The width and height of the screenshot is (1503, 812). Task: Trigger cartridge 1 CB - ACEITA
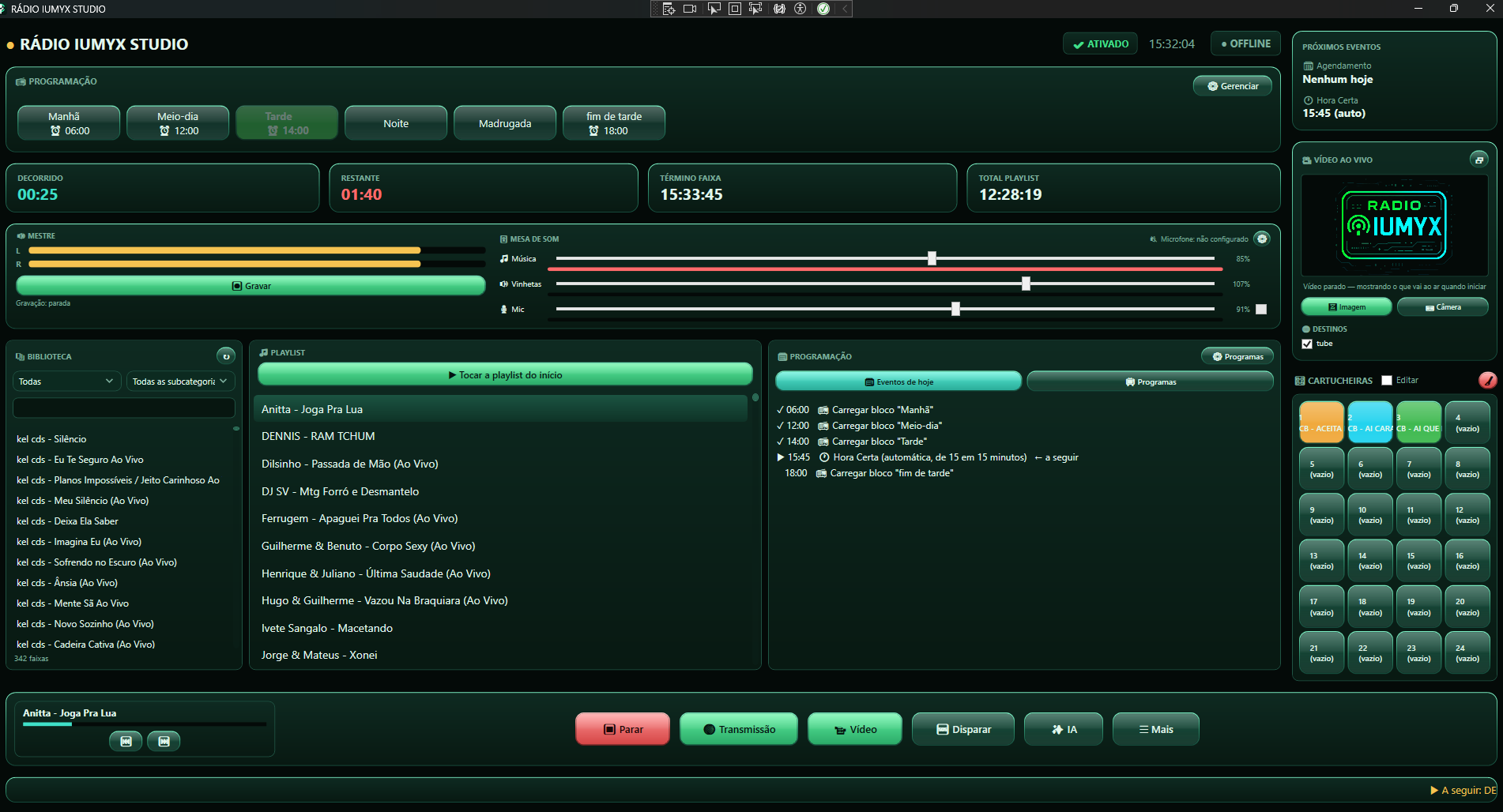pos(1321,423)
